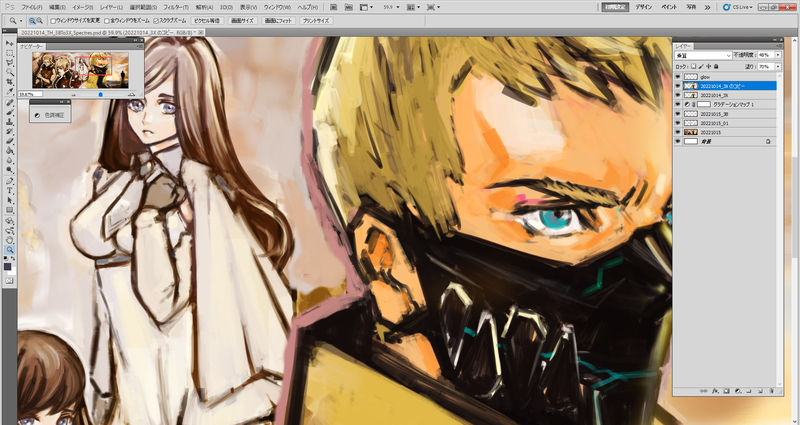The height and width of the screenshot is (425, 800).
Task: Click lock image pixels brush icon
Action: point(701,66)
